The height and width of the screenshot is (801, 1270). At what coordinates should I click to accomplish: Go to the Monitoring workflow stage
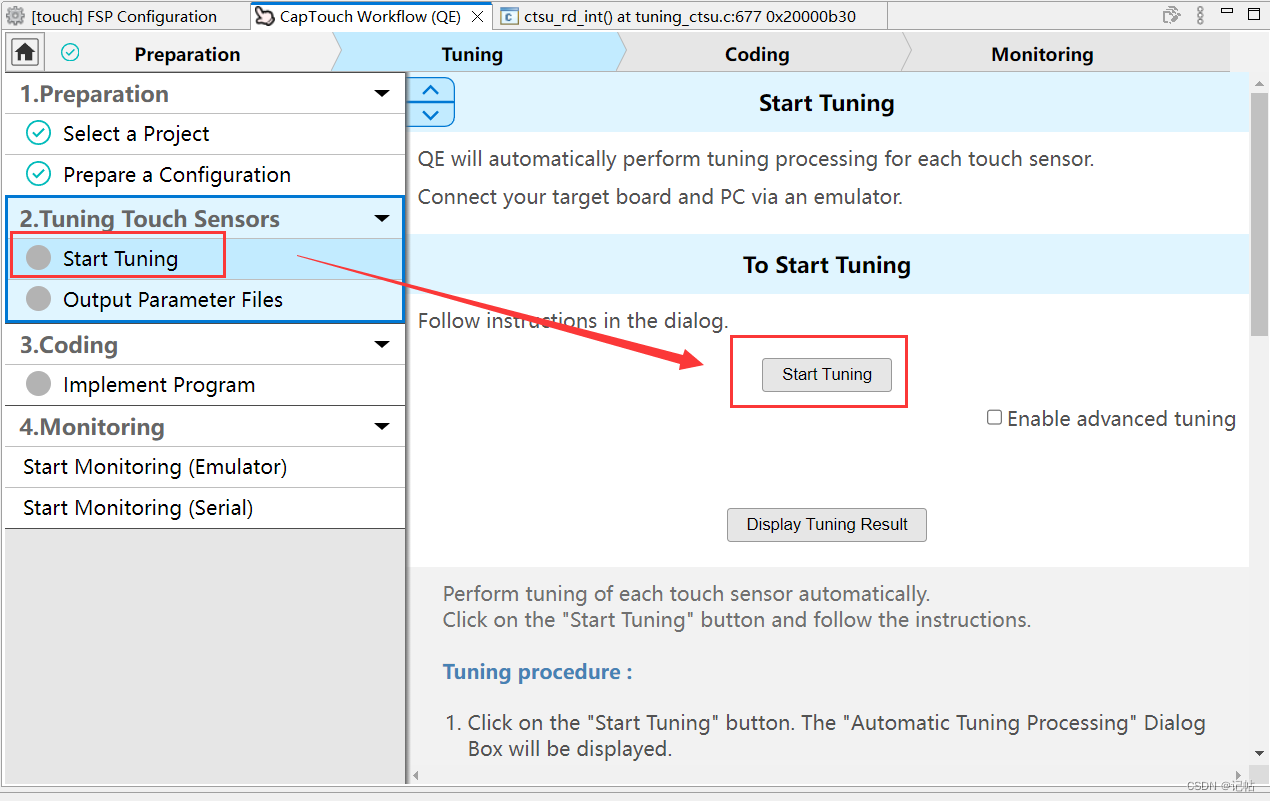[x=1042, y=54]
